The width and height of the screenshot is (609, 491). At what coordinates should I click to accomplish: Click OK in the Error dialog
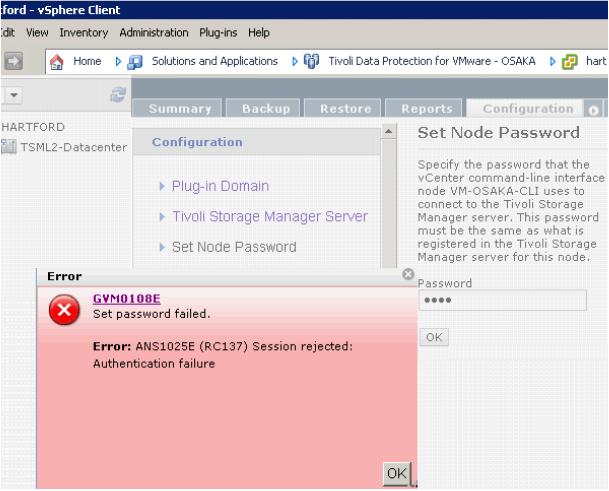coord(397,474)
